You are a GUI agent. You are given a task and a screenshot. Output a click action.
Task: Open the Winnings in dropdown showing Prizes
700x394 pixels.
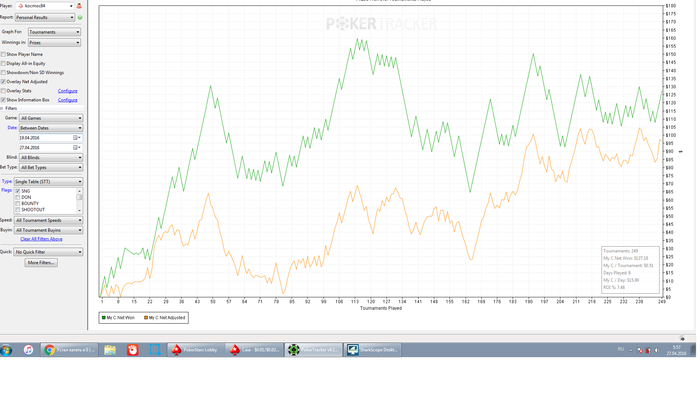point(54,43)
